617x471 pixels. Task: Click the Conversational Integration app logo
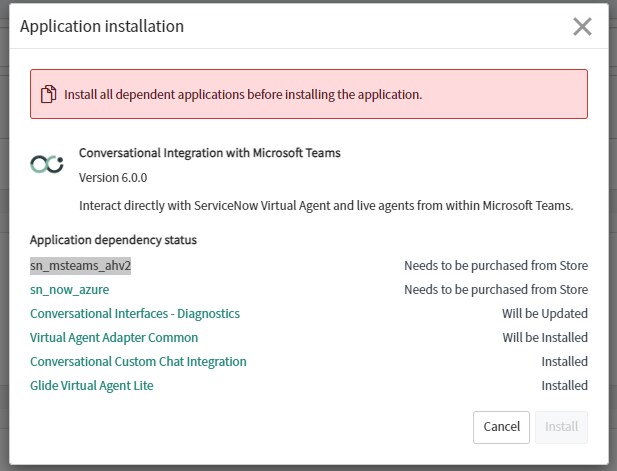point(47,164)
